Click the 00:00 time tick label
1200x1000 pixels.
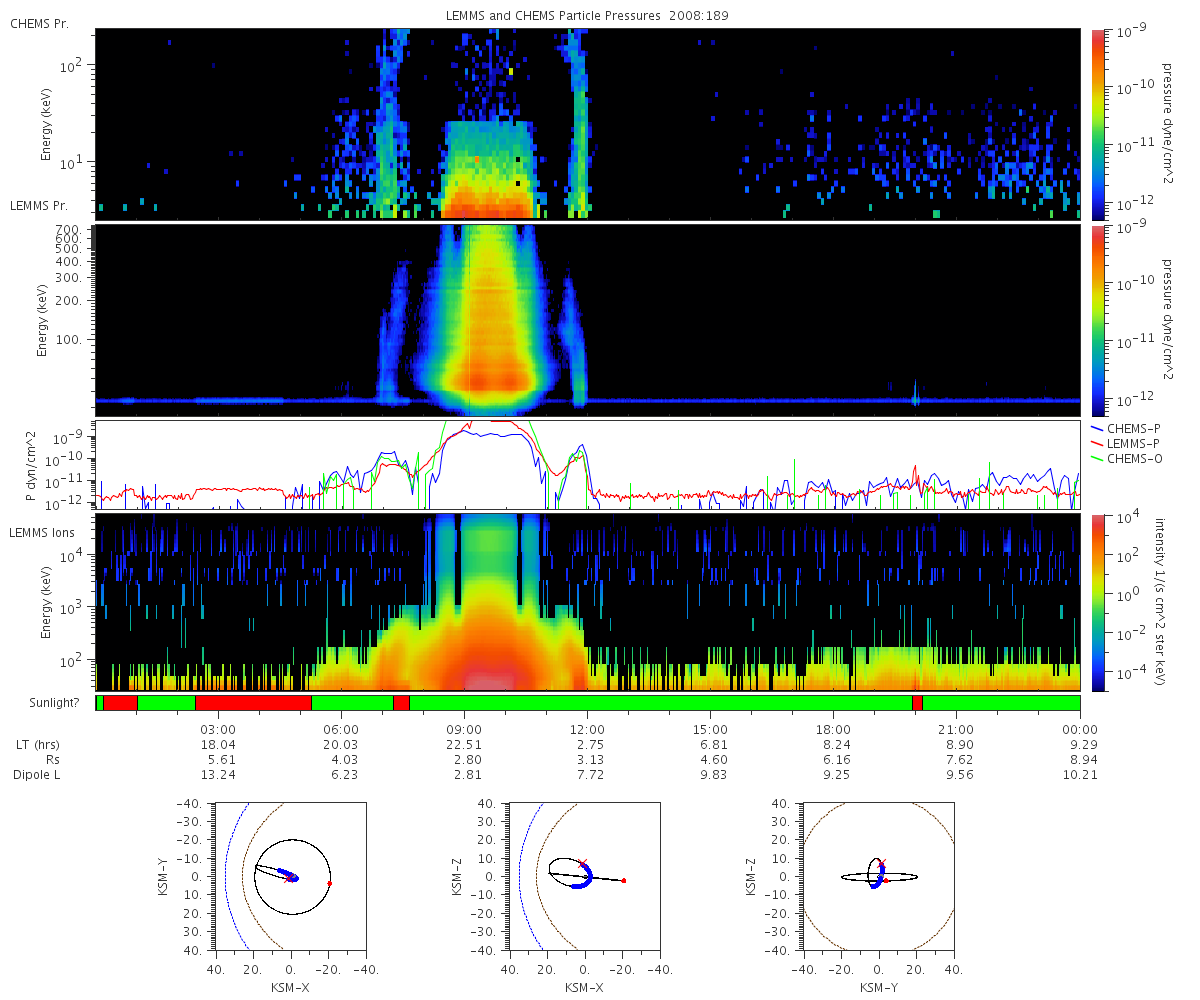[x=1080, y=729]
